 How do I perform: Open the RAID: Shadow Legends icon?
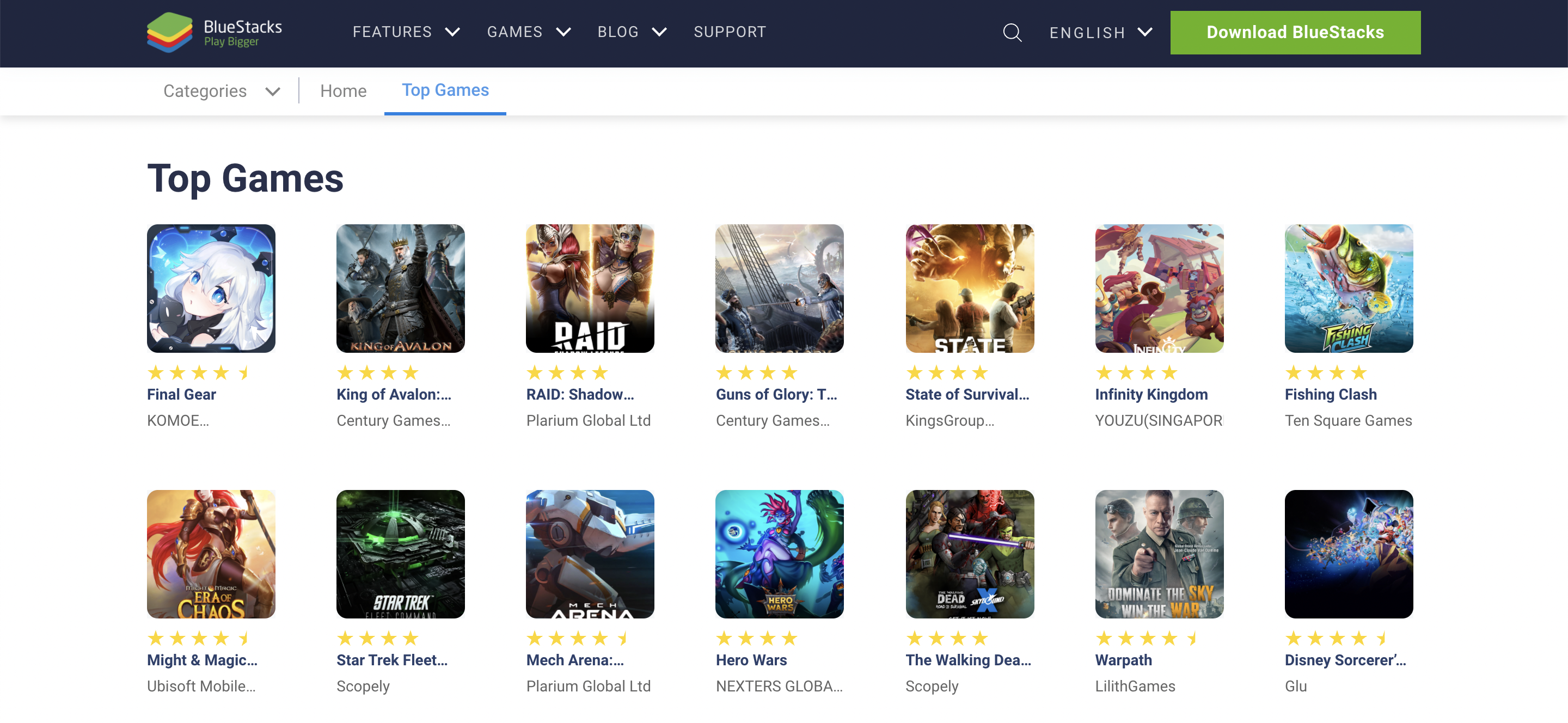[590, 289]
